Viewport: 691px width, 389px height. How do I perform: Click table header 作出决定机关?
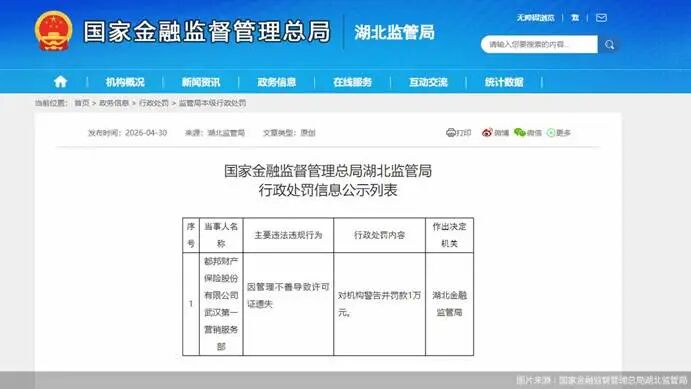click(x=449, y=235)
